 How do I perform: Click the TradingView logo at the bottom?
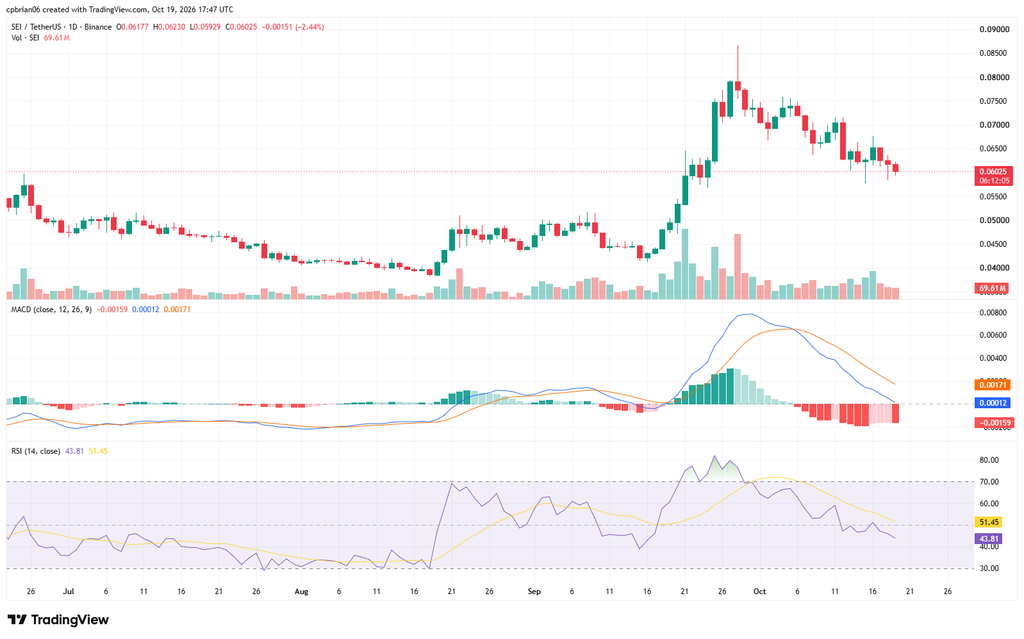tap(58, 619)
